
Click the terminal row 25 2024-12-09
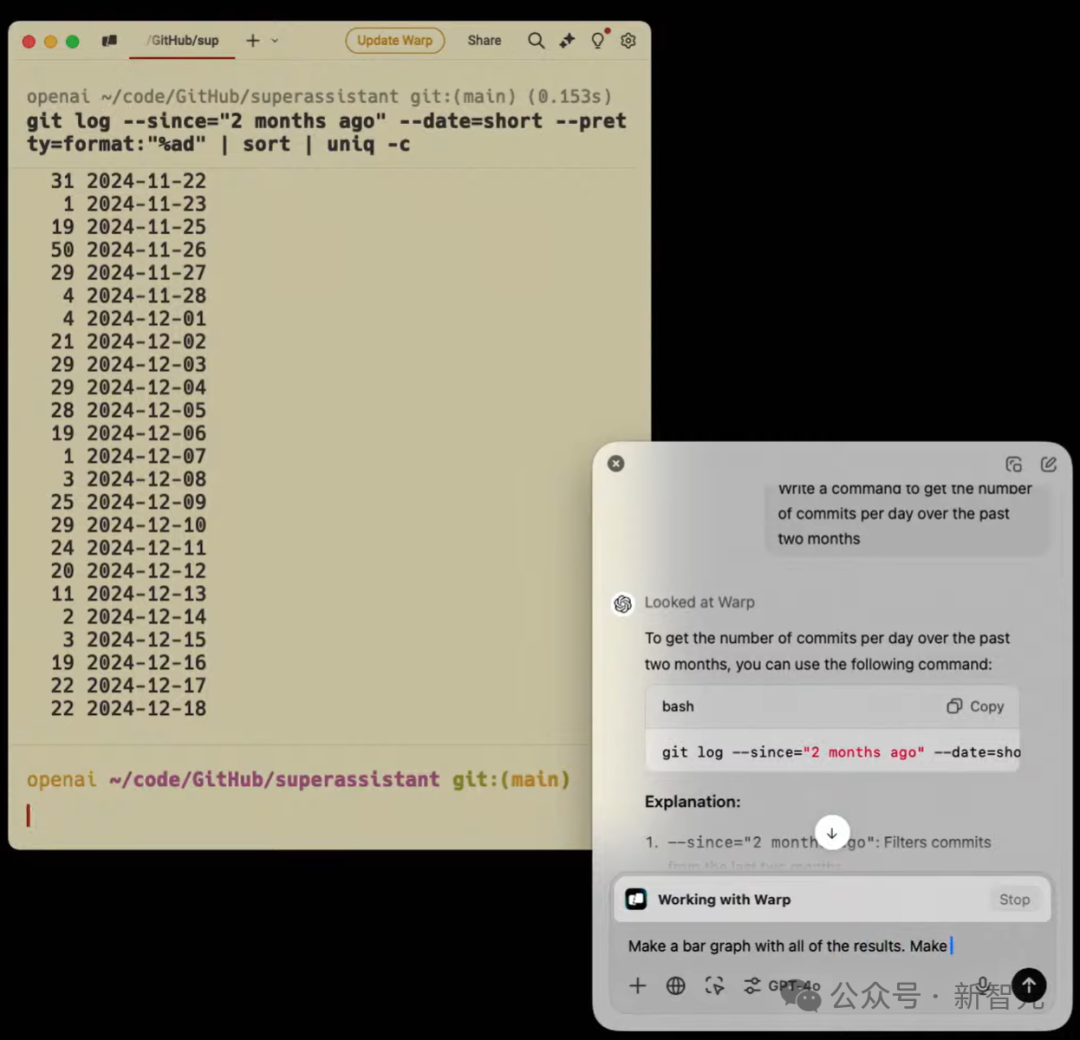tap(128, 502)
